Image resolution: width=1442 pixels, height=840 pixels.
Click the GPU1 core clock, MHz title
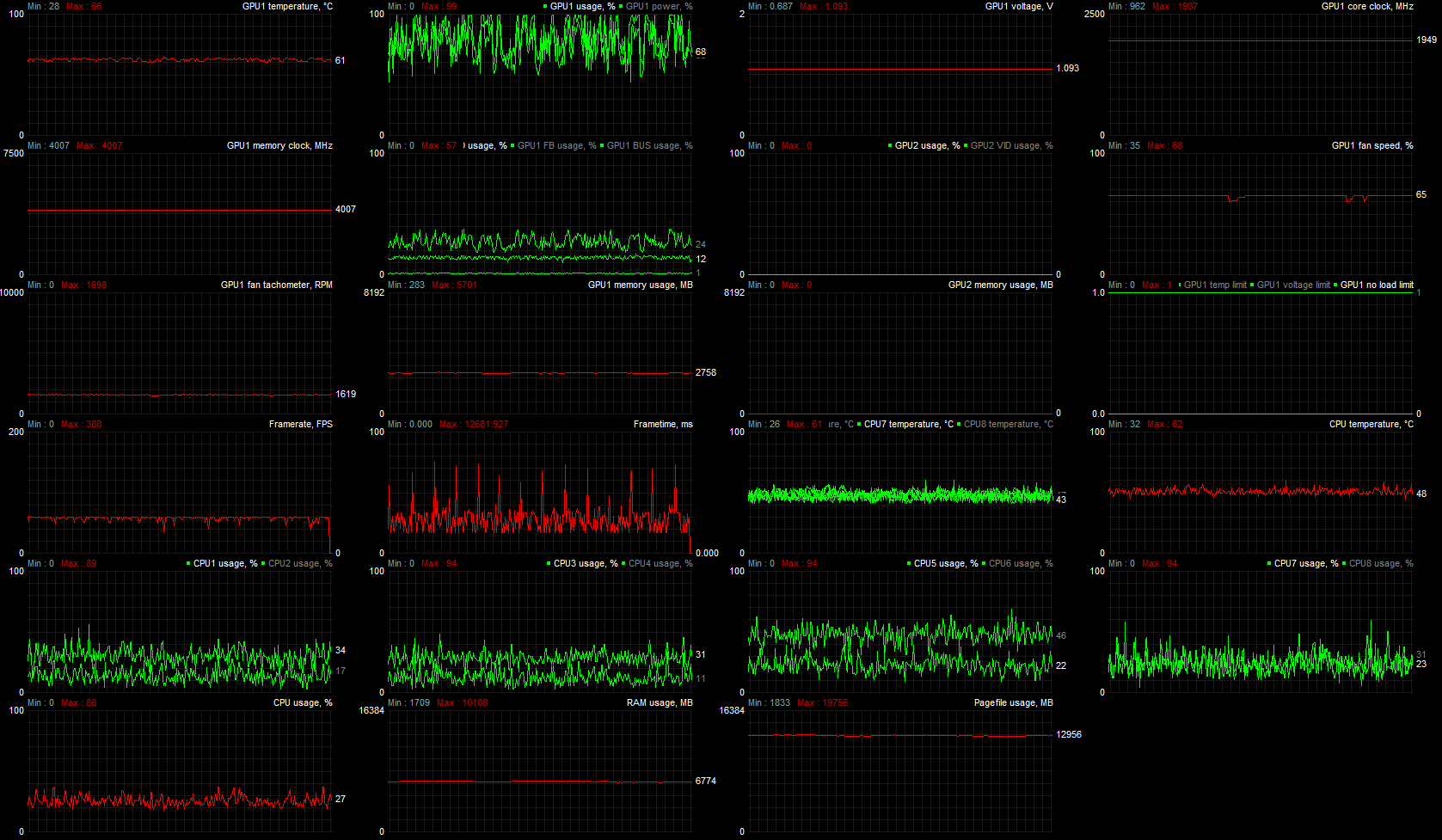[1367, 7]
